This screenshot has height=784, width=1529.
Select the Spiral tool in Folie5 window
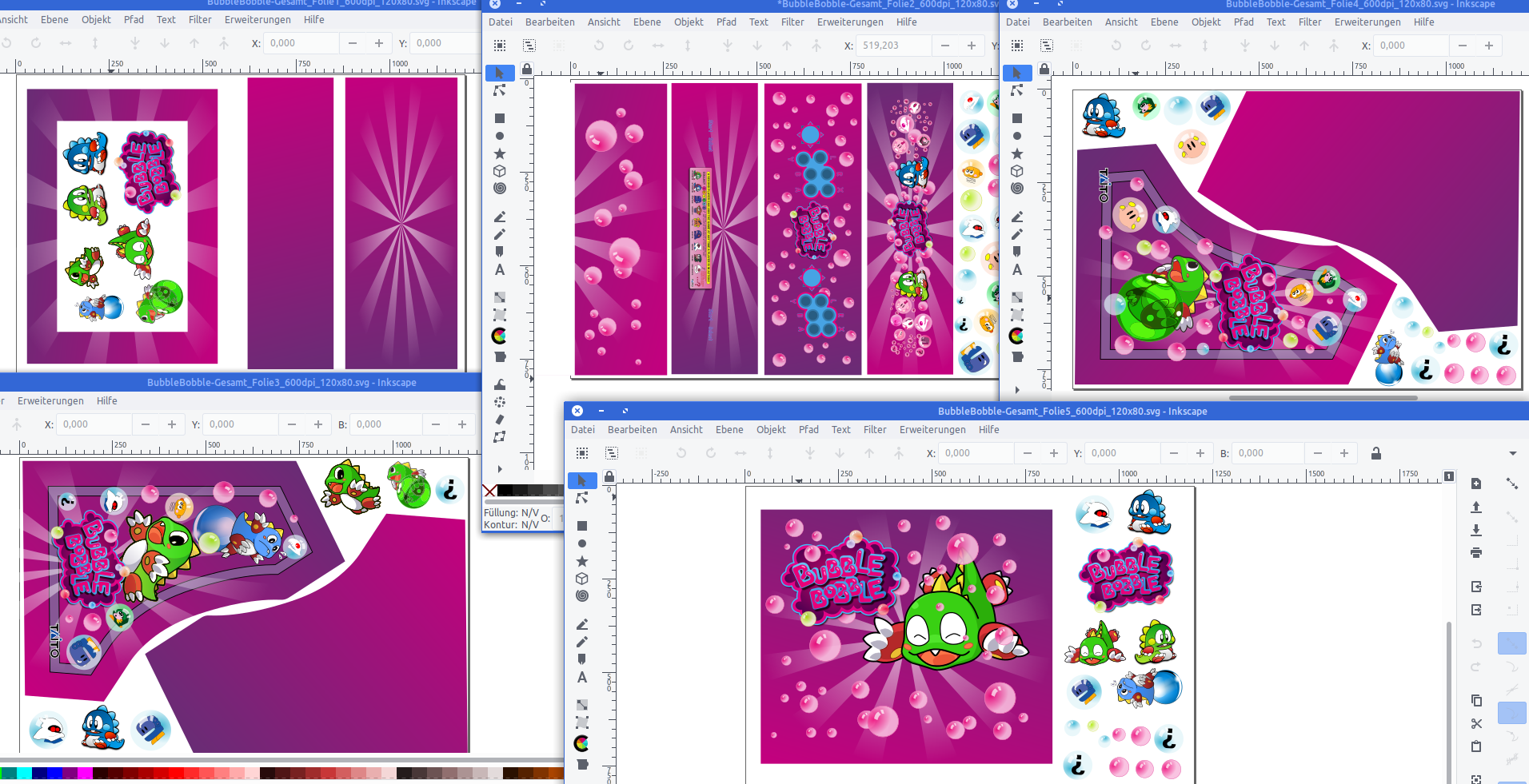(582, 596)
